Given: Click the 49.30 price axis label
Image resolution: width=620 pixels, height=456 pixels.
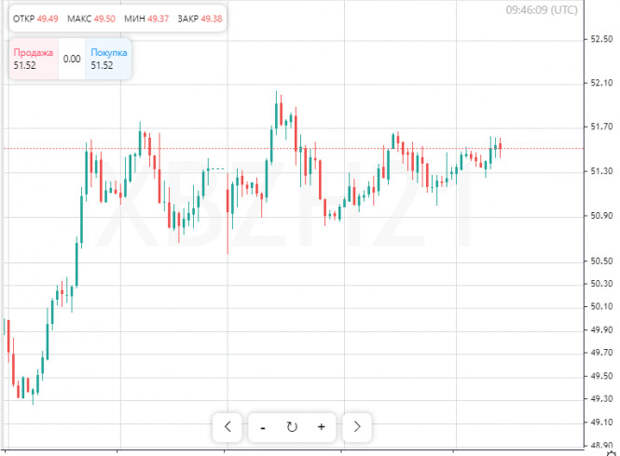Looking at the screenshot, I should coord(601,399).
